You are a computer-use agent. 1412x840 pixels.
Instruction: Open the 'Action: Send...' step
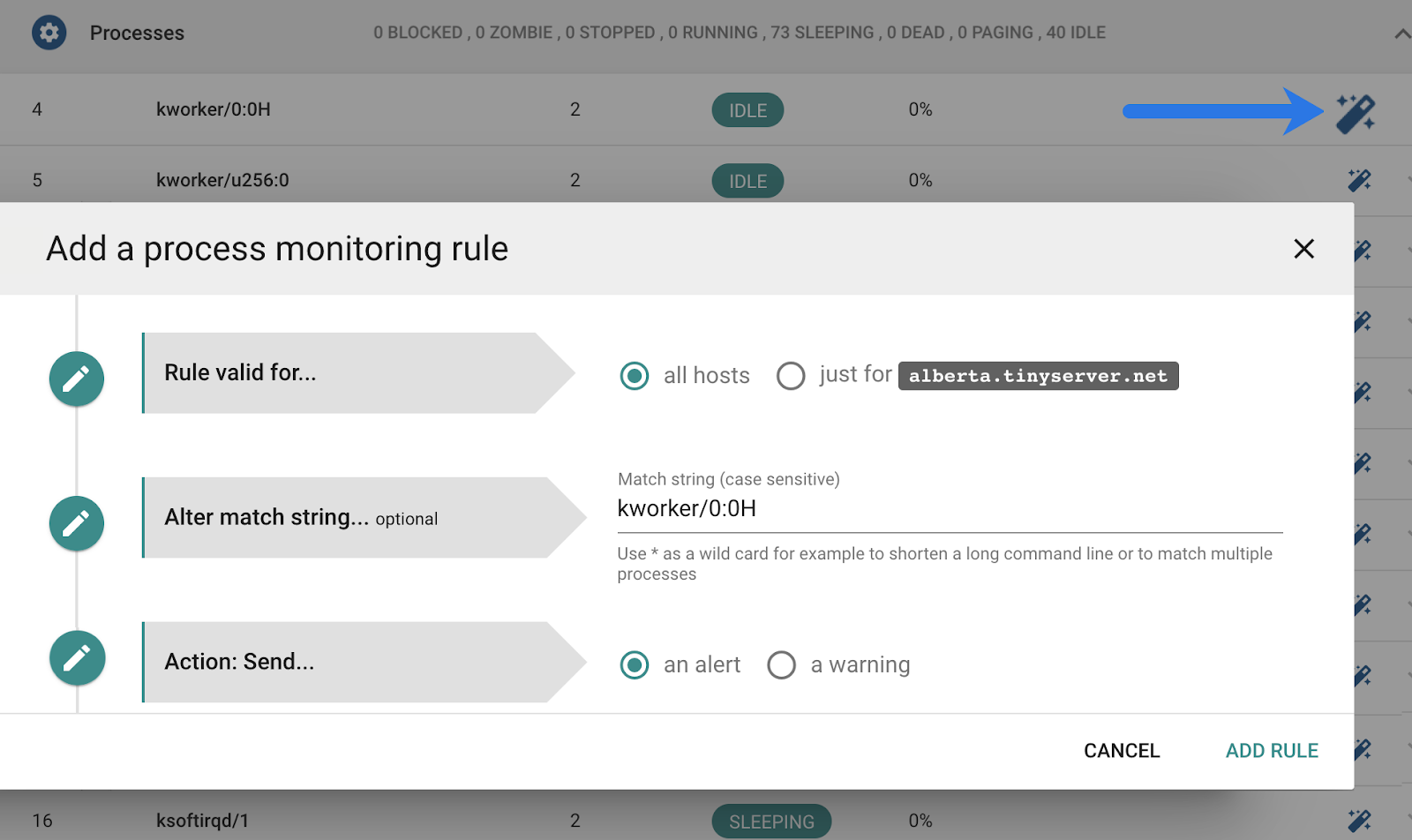pyautogui.click(x=344, y=663)
